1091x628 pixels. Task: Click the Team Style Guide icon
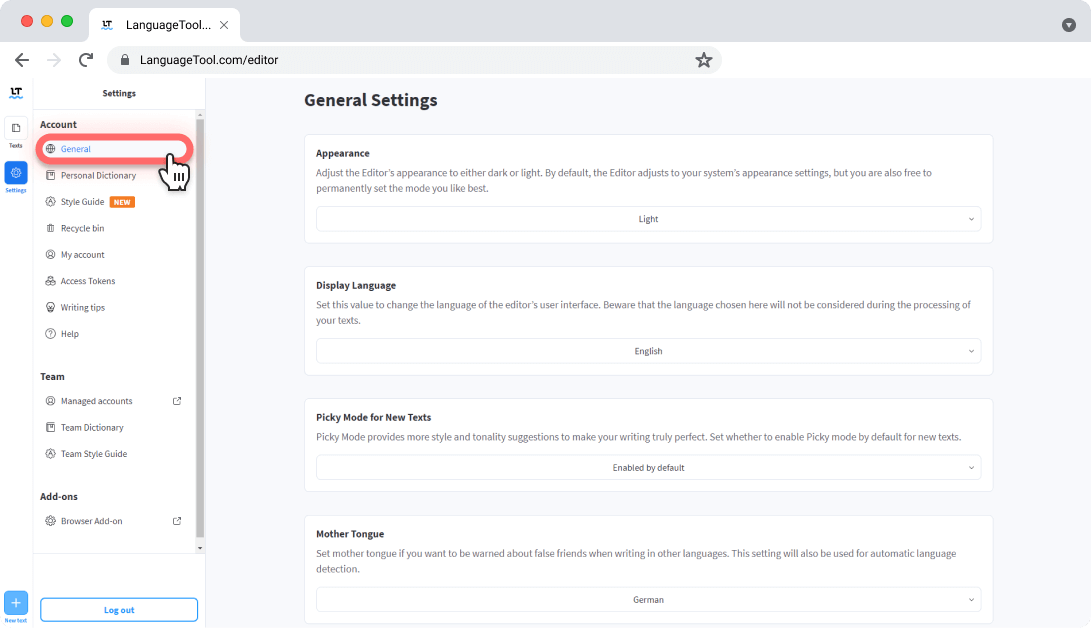pyautogui.click(x=50, y=454)
